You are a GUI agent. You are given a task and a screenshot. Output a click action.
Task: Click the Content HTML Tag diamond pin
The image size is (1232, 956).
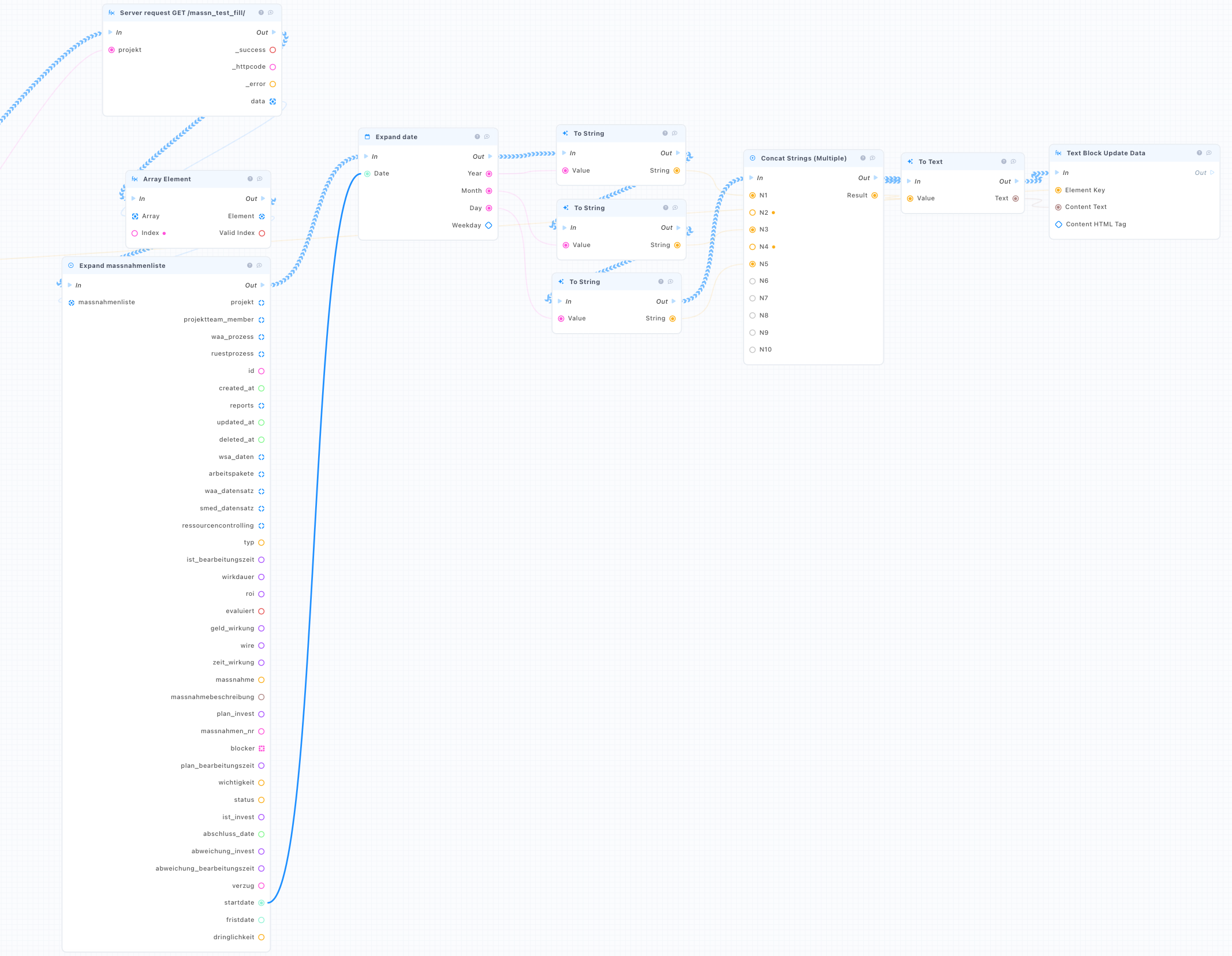1058,225
